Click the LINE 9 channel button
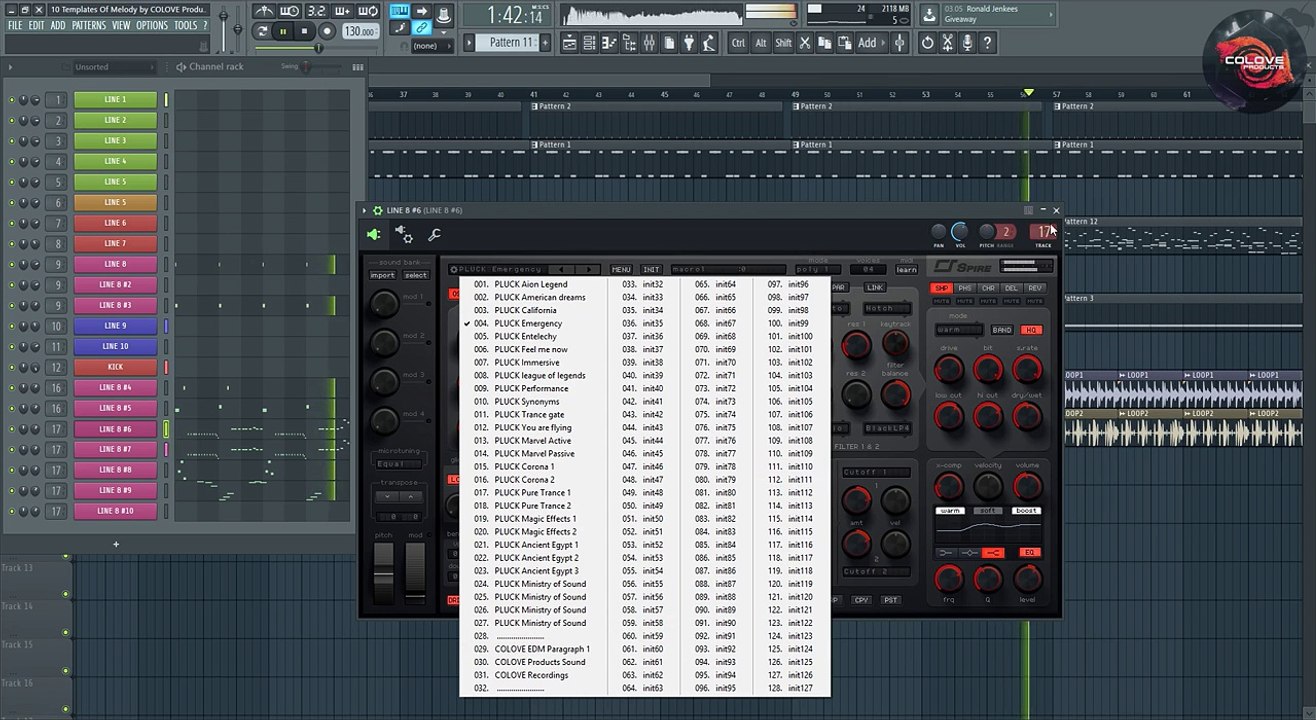The width and height of the screenshot is (1316, 720). (x=115, y=326)
